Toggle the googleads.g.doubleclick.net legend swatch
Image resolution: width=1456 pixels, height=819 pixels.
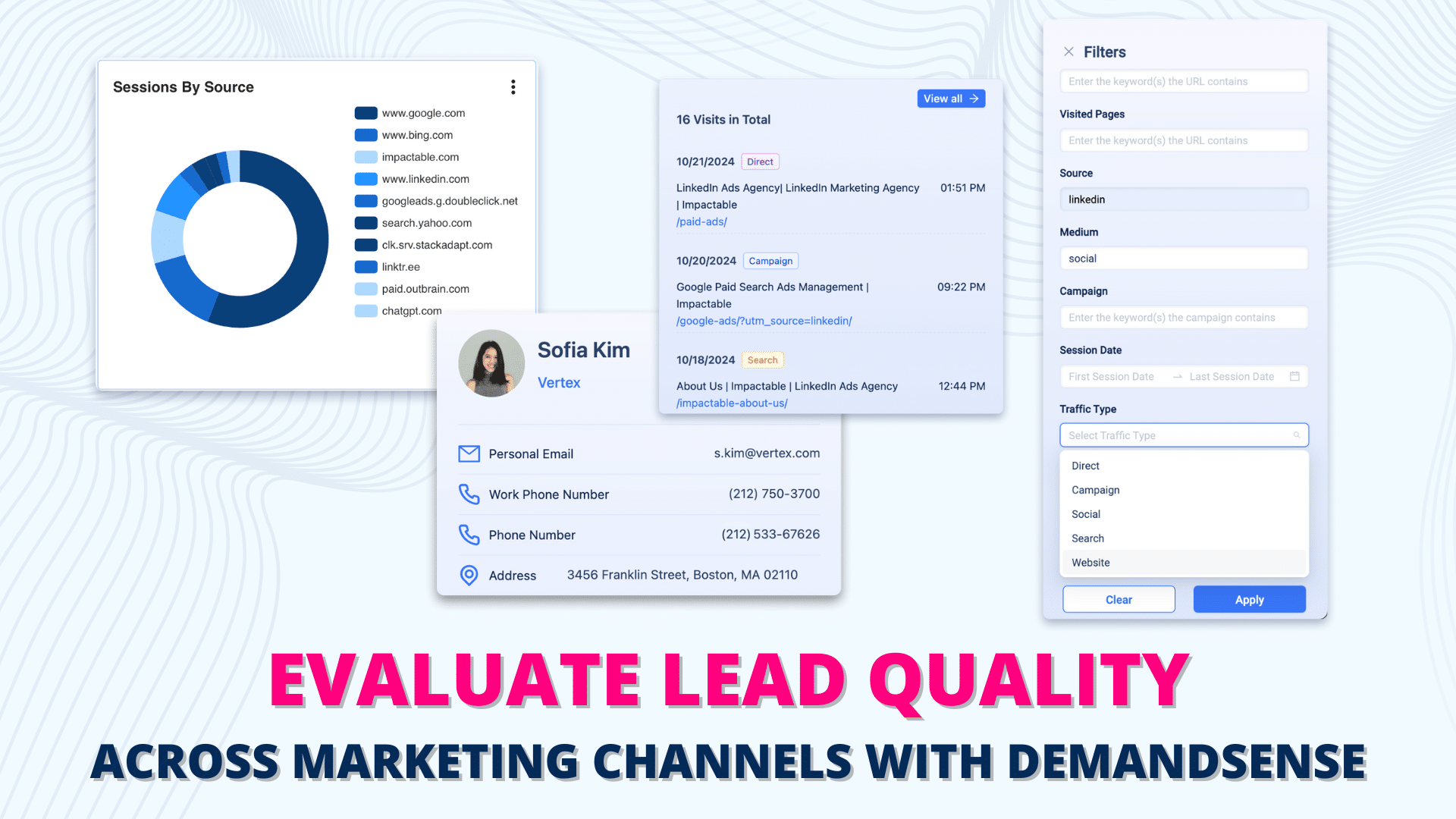point(366,201)
